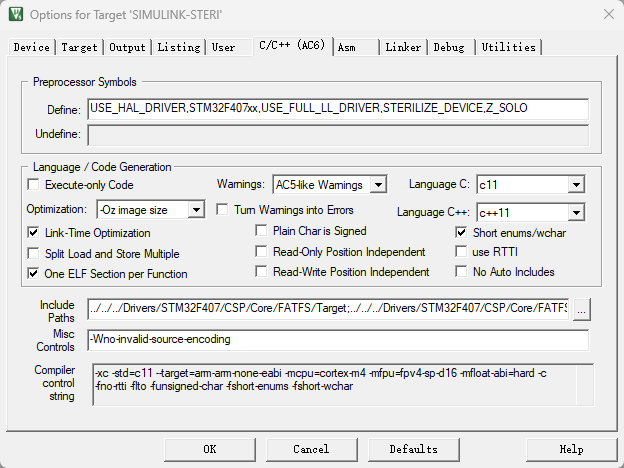This screenshot has width=624, height=468.
Task: Click the Undefine input field
Action: pyautogui.click(x=338, y=135)
